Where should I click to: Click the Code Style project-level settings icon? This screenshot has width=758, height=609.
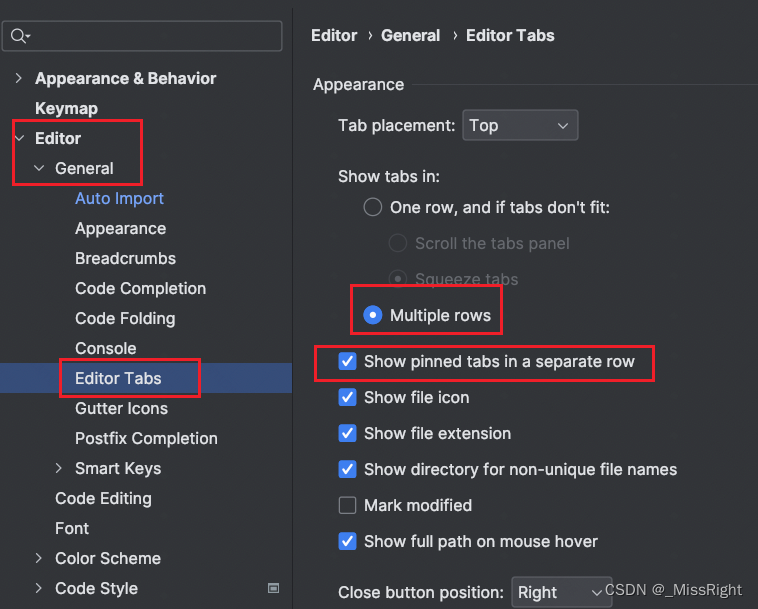pos(274,588)
